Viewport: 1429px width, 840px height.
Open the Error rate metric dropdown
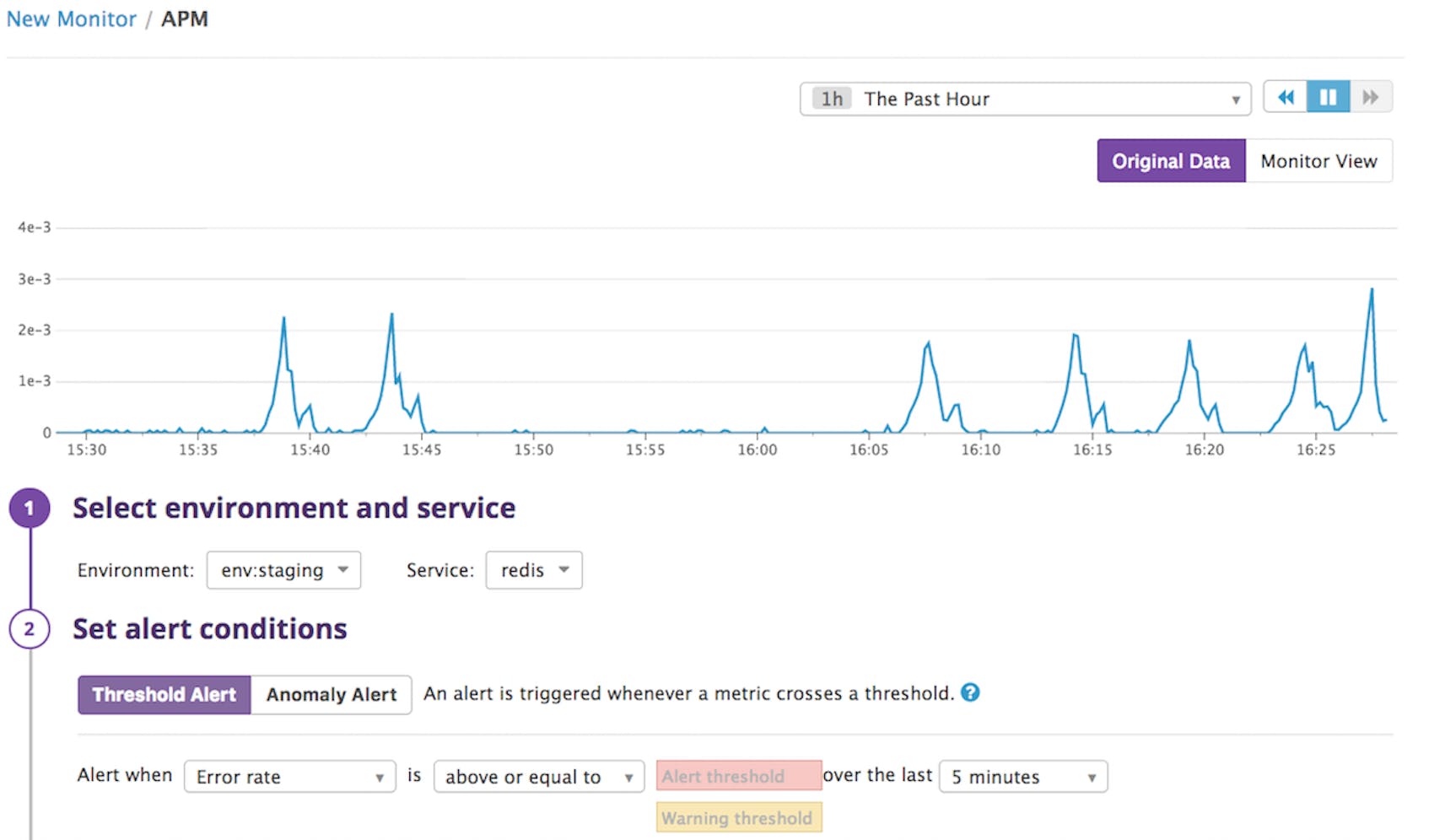coord(289,776)
